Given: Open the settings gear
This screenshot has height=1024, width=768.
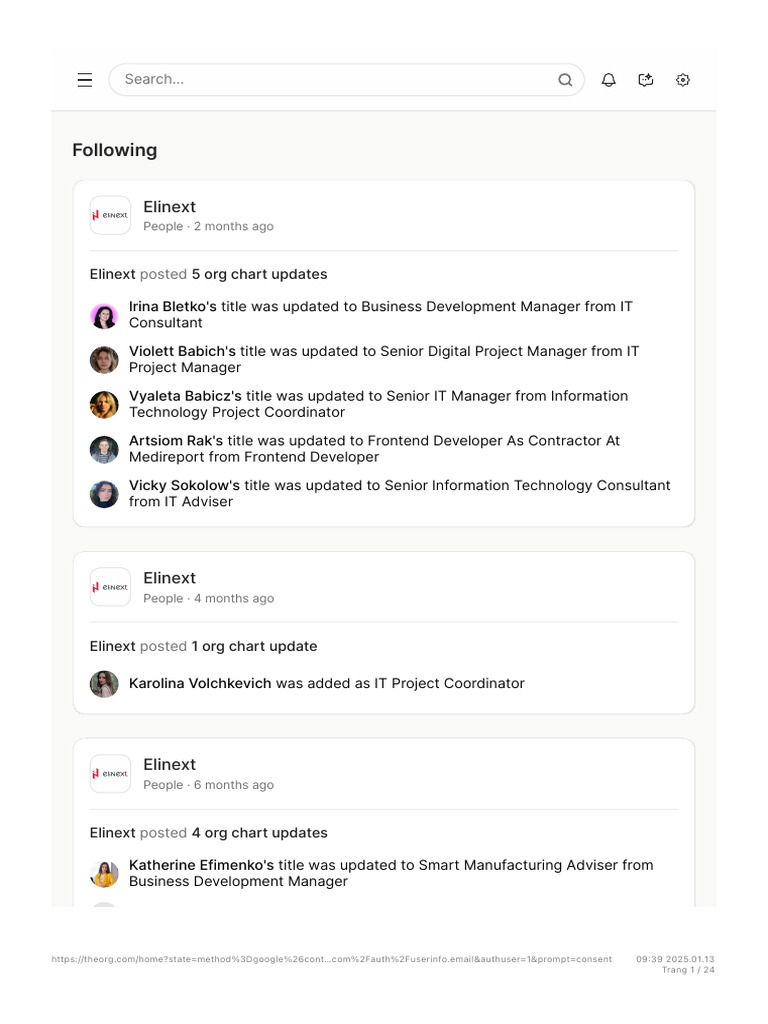Looking at the screenshot, I should point(683,80).
